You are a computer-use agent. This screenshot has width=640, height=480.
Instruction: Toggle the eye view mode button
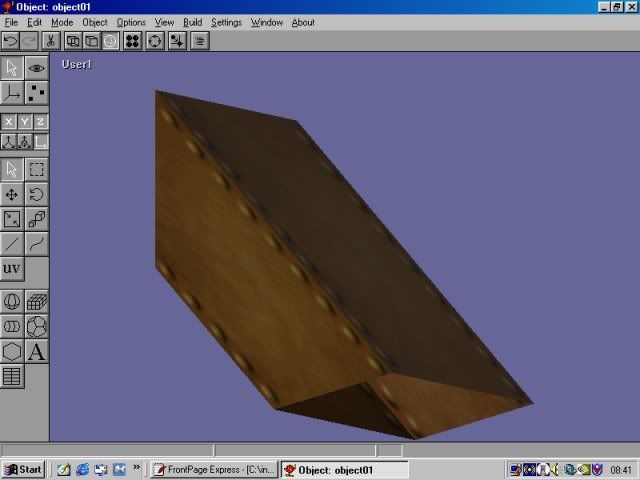37,68
